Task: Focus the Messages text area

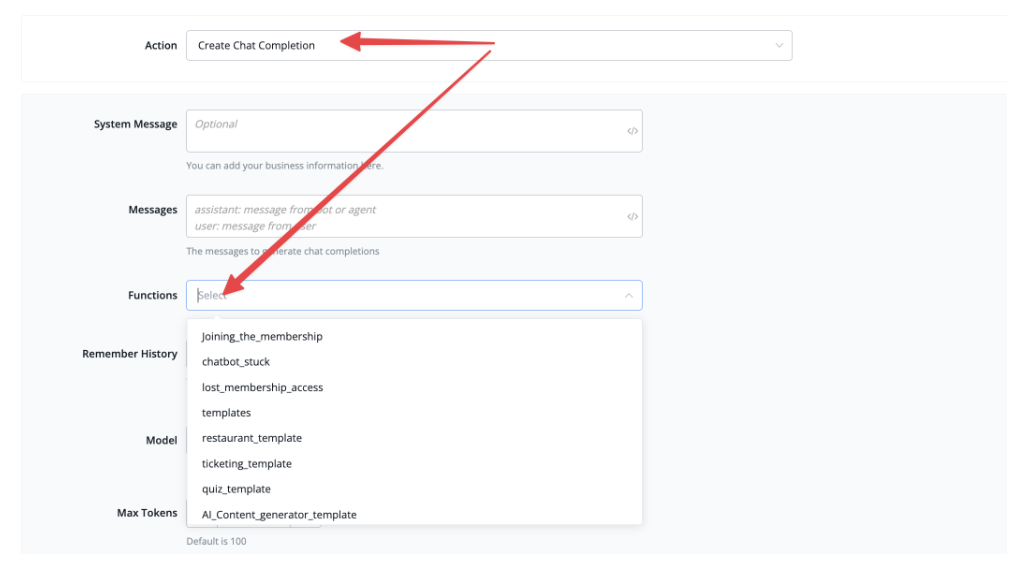Action: click(x=414, y=216)
